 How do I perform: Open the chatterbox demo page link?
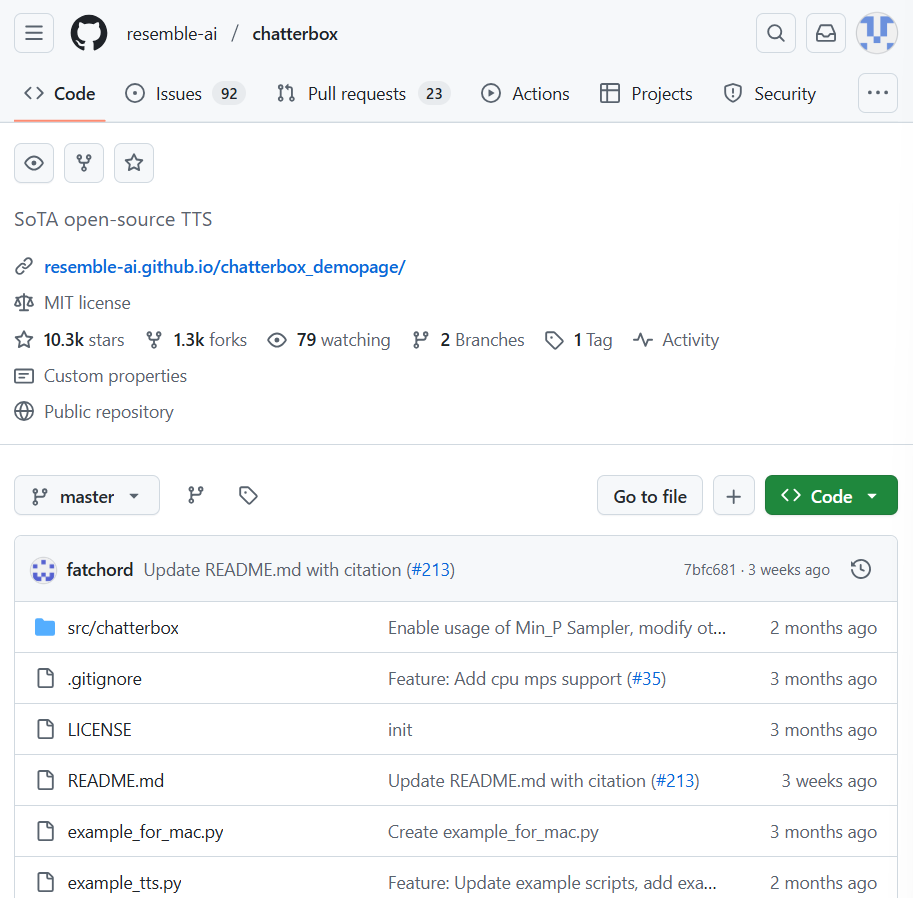click(224, 267)
